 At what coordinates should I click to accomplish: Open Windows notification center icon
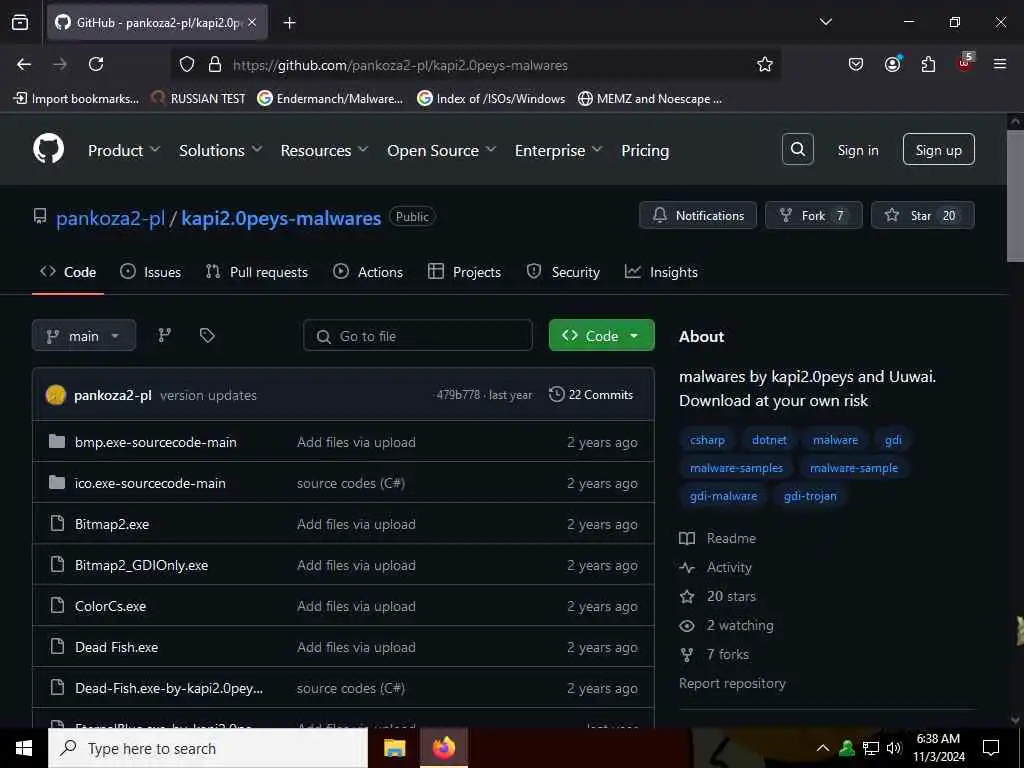pos(991,748)
